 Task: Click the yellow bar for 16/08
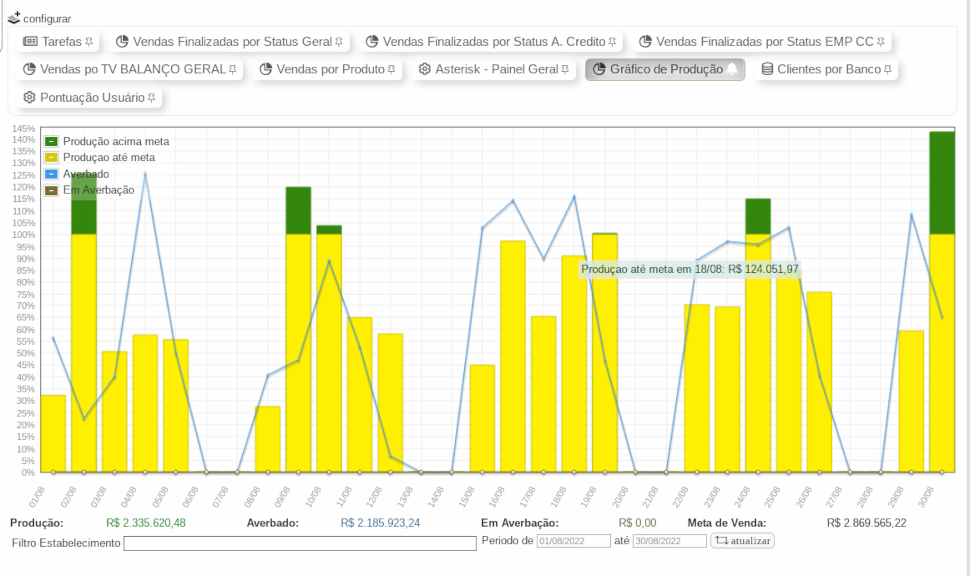[513, 356]
